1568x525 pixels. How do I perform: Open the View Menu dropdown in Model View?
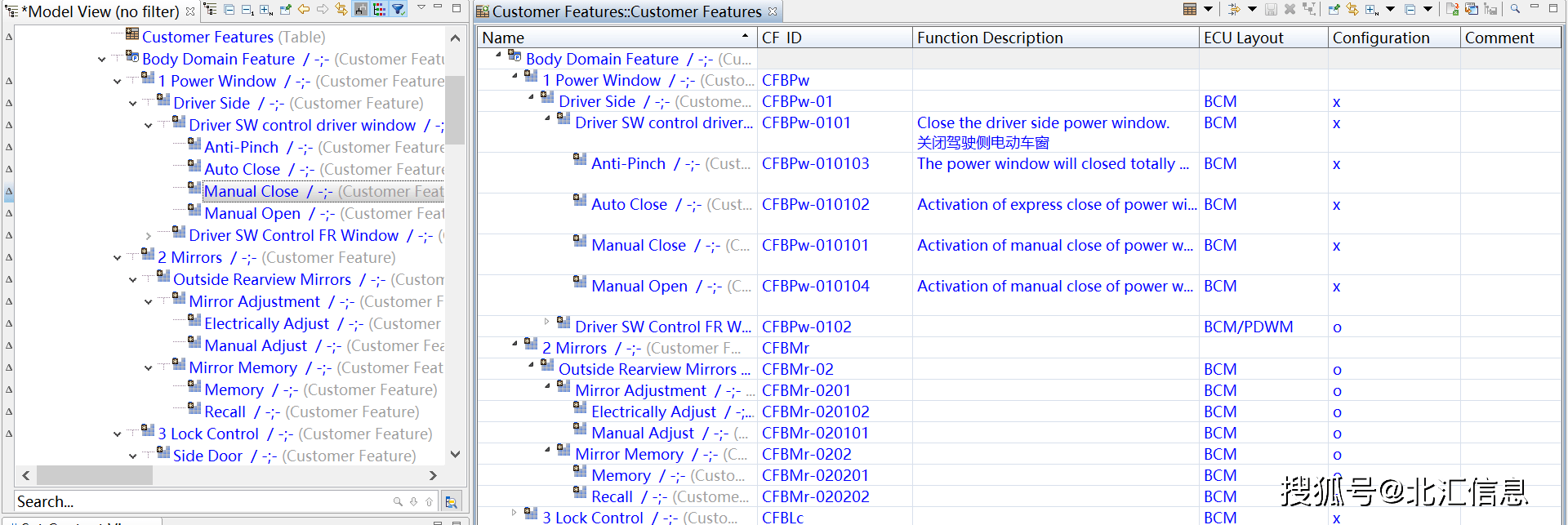[x=421, y=8]
